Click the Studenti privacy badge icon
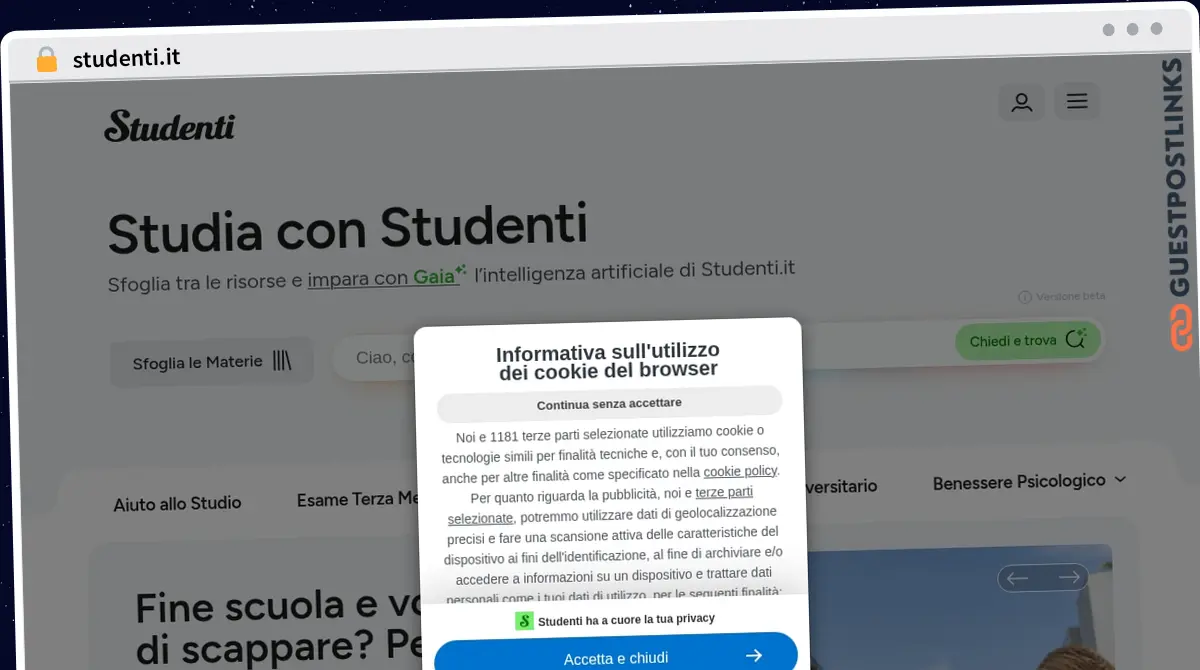The height and width of the screenshot is (670, 1200). pyautogui.click(x=524, y=621)
